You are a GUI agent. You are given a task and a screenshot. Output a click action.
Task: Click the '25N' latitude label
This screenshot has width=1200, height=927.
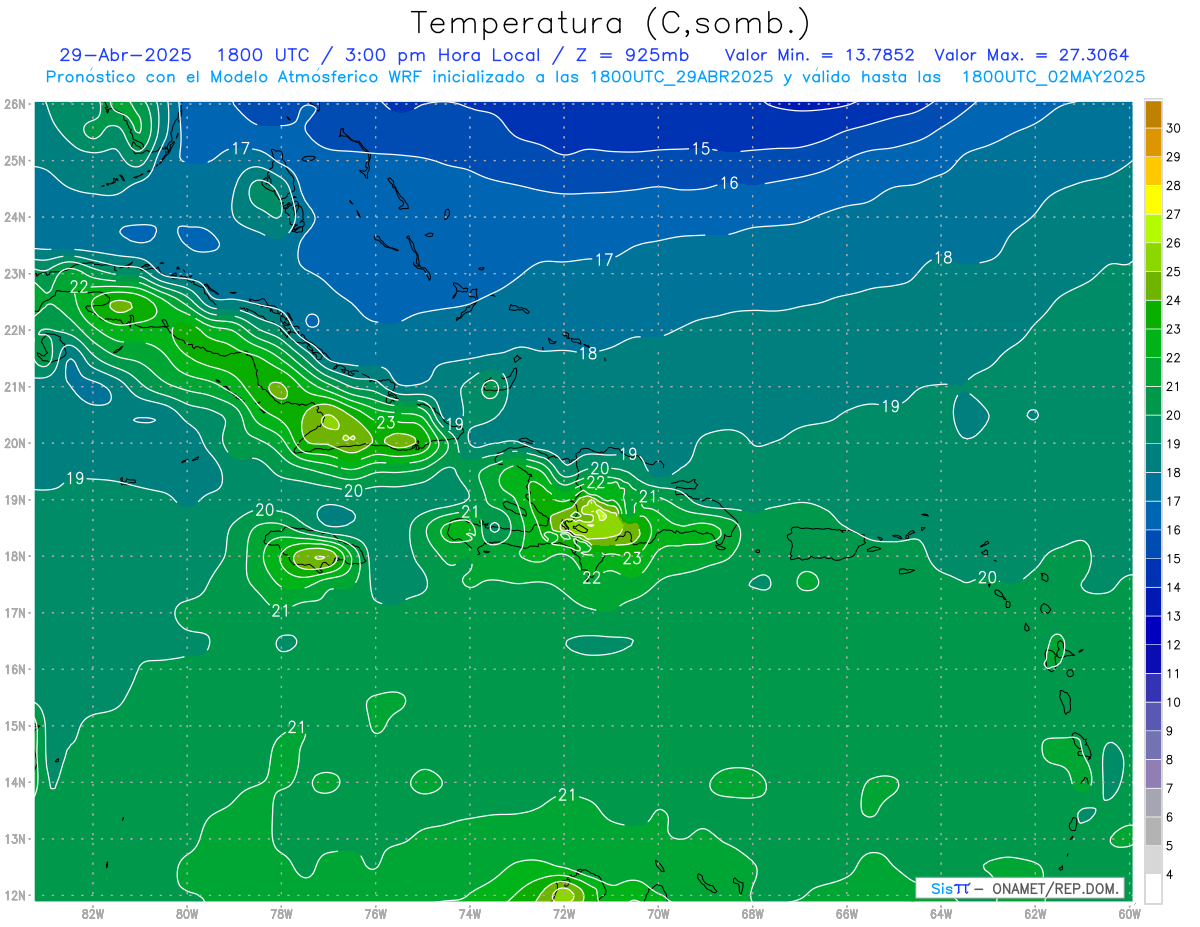[x=14, y=160]
